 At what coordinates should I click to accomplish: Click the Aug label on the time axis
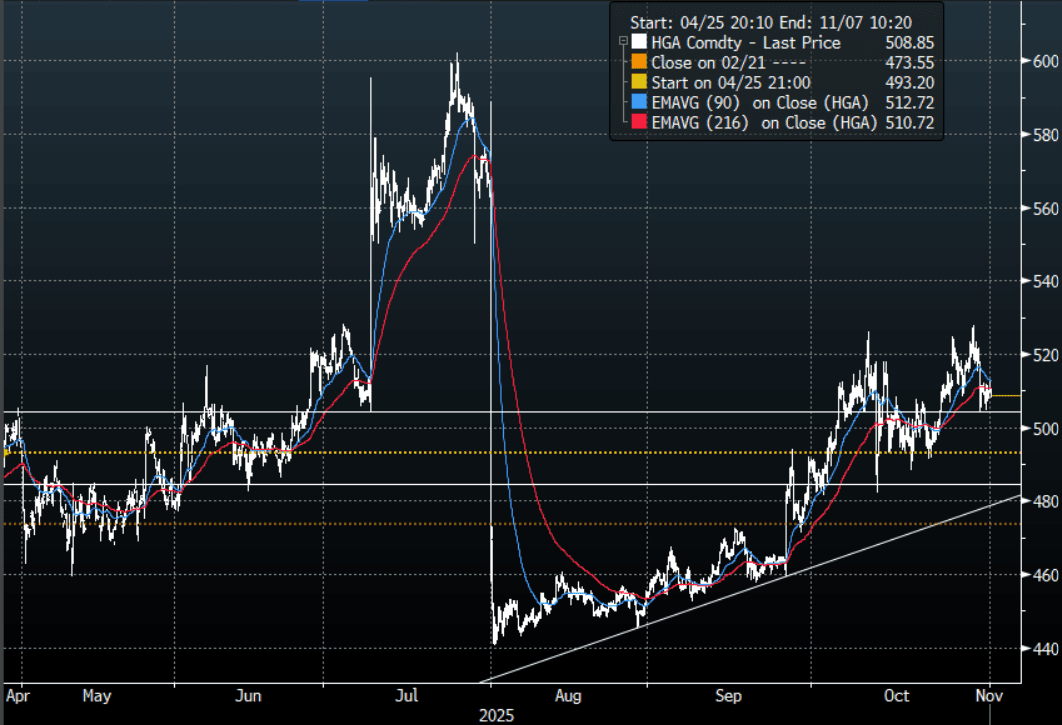click(x=568, y=693)
